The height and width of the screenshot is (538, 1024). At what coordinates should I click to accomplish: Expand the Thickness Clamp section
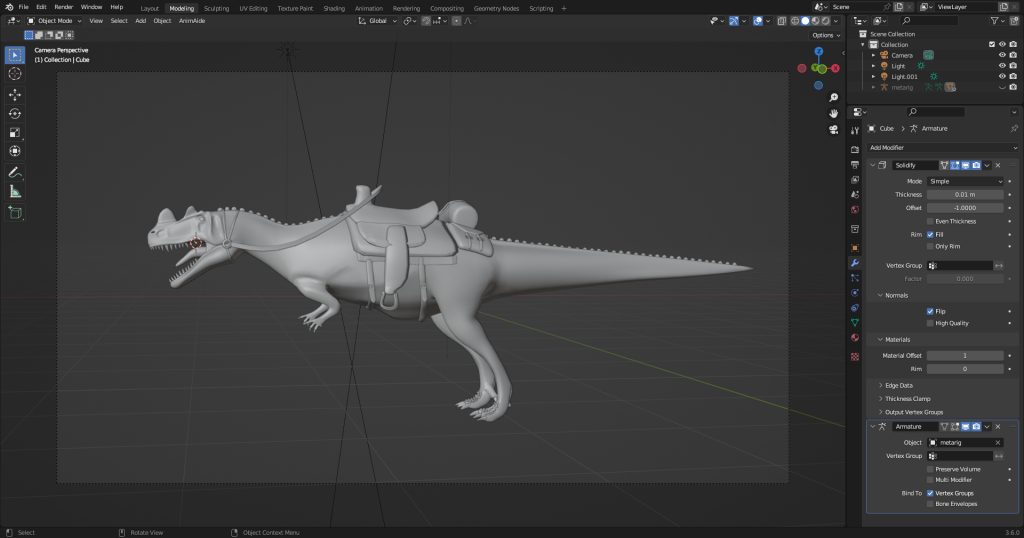[x=907, y=399]
